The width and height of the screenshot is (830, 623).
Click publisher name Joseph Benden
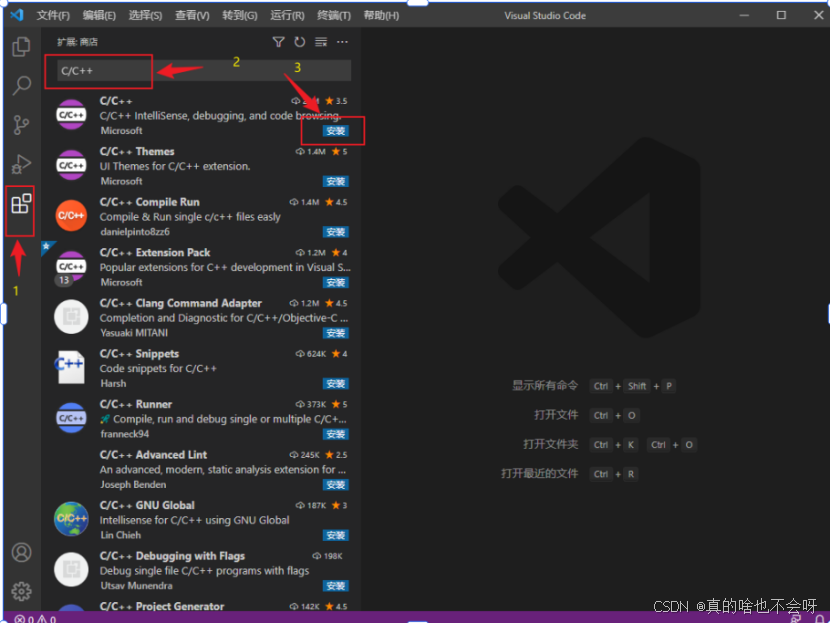click(x=133, y=484)
